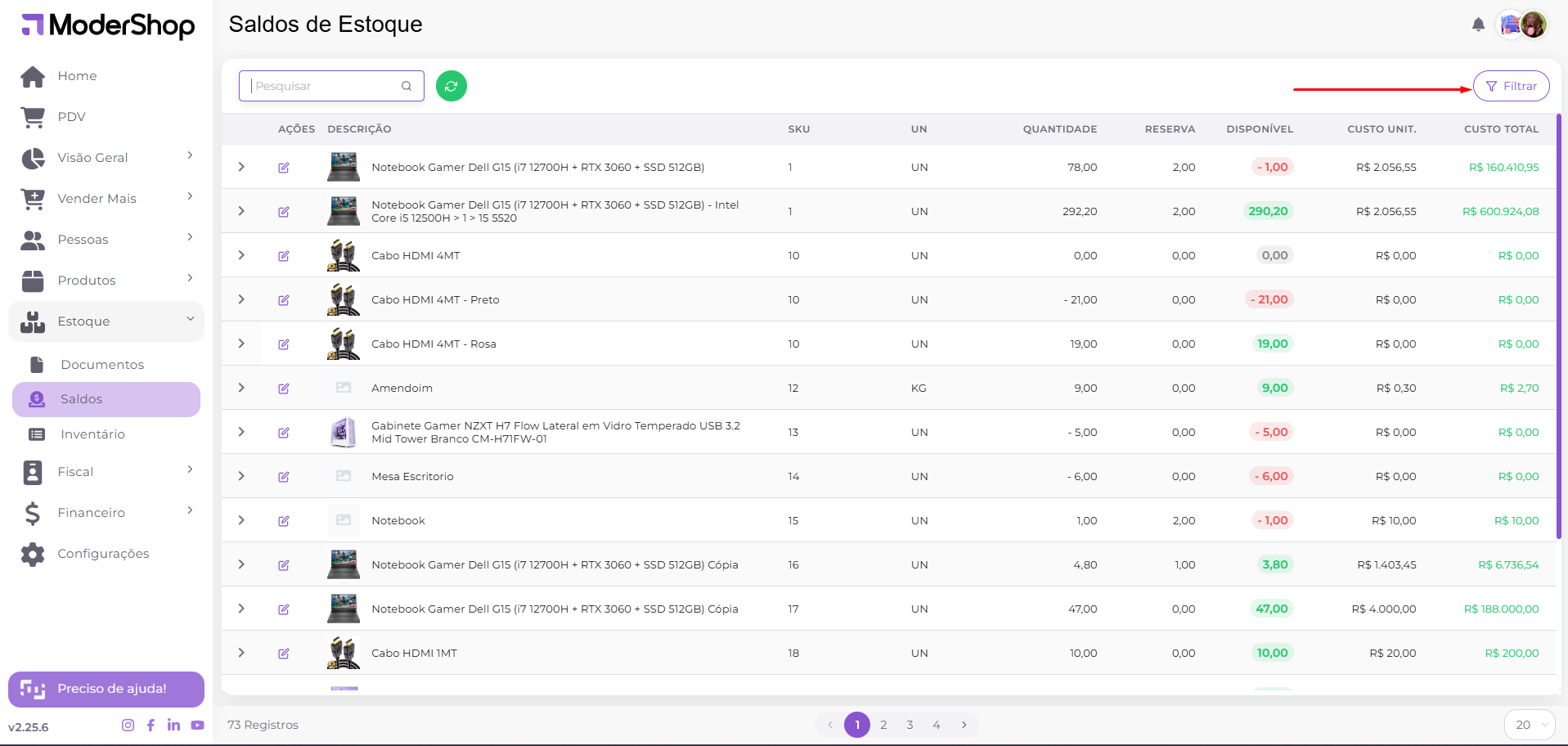Click available badge - 21,00

tap(1269, 299)
